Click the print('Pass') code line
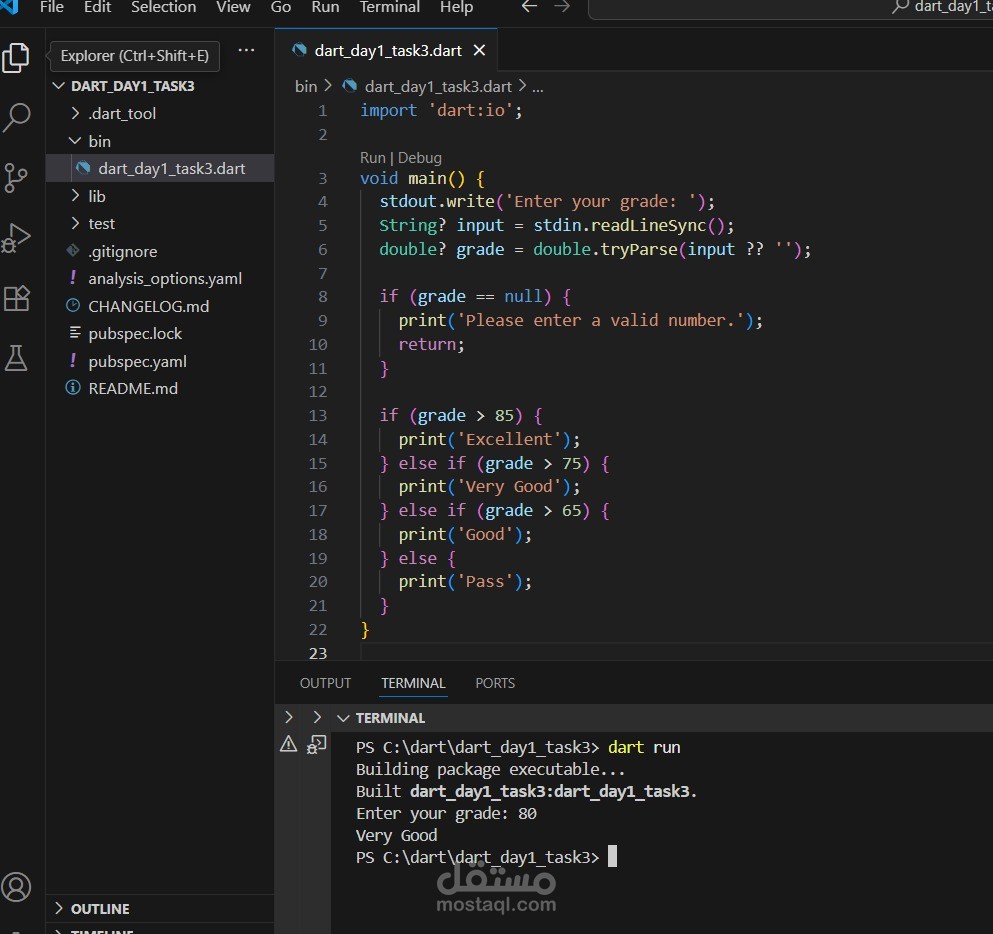The image size is (993, 934). pos(465,581)
